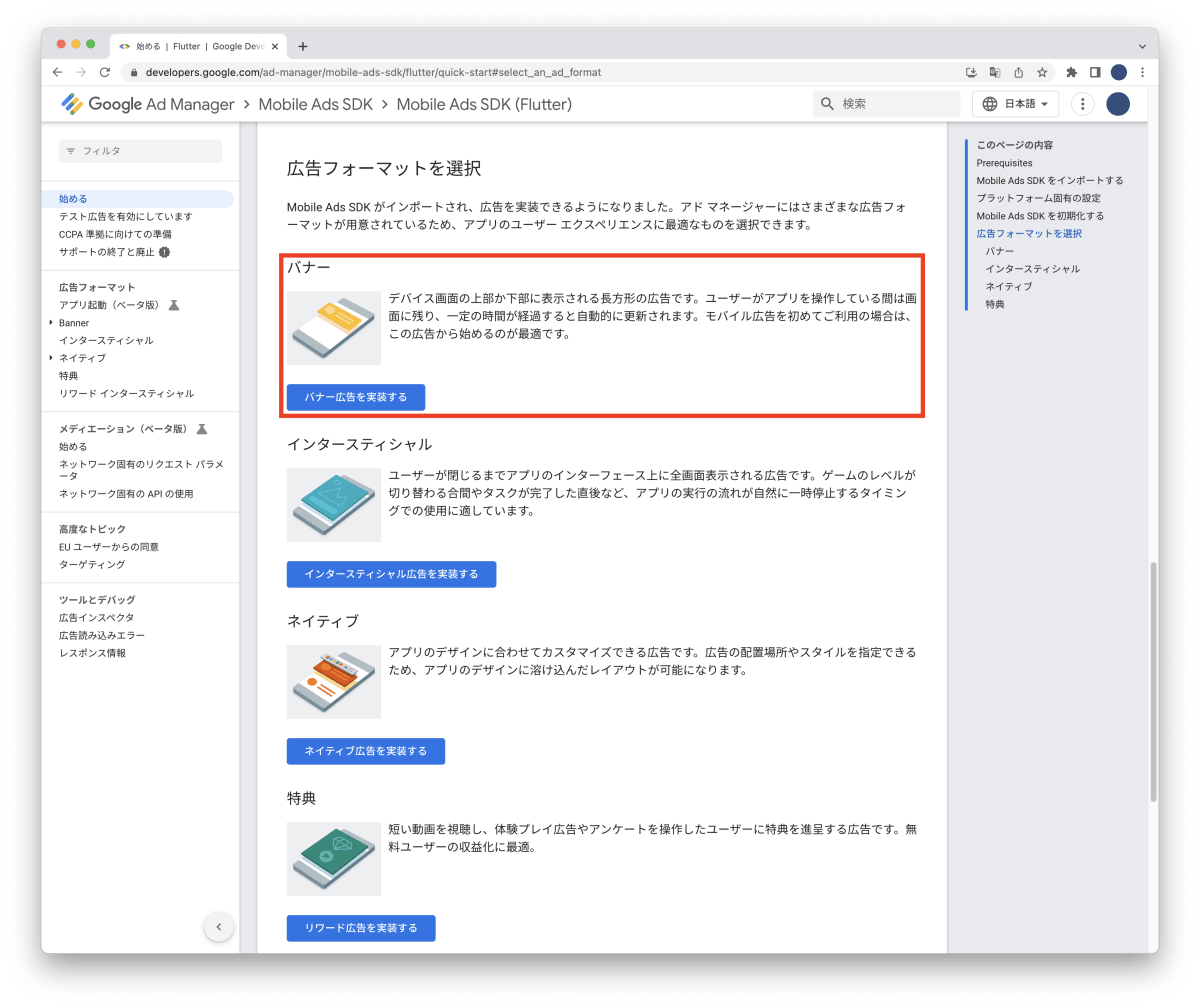The width and height of the screenshot is (1200, 1008).
Task: Click the interstitial ad illustration thumbnail
Action: pos(334,505)
